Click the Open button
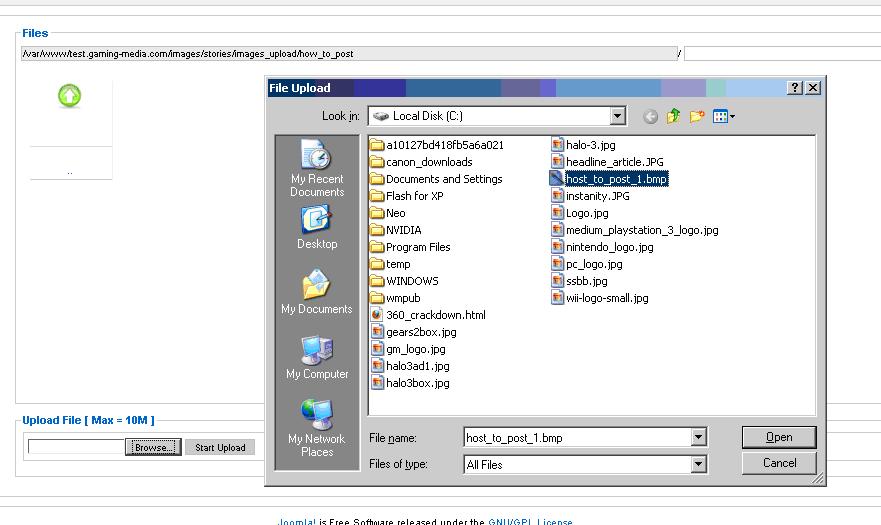 tap(779, 437)
